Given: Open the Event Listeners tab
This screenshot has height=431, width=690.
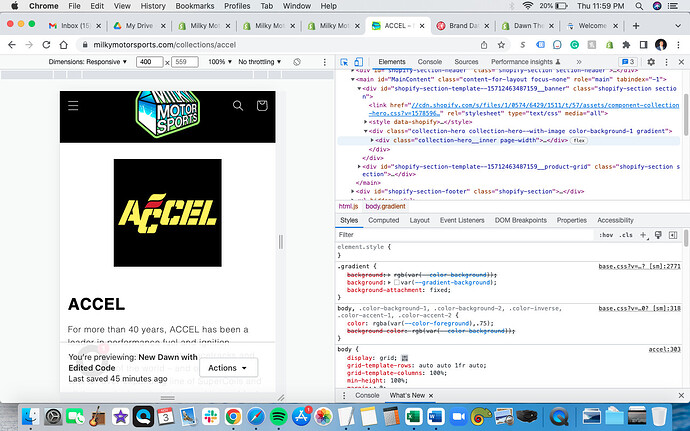Looking at the screenshot, I should pos(462,220).
